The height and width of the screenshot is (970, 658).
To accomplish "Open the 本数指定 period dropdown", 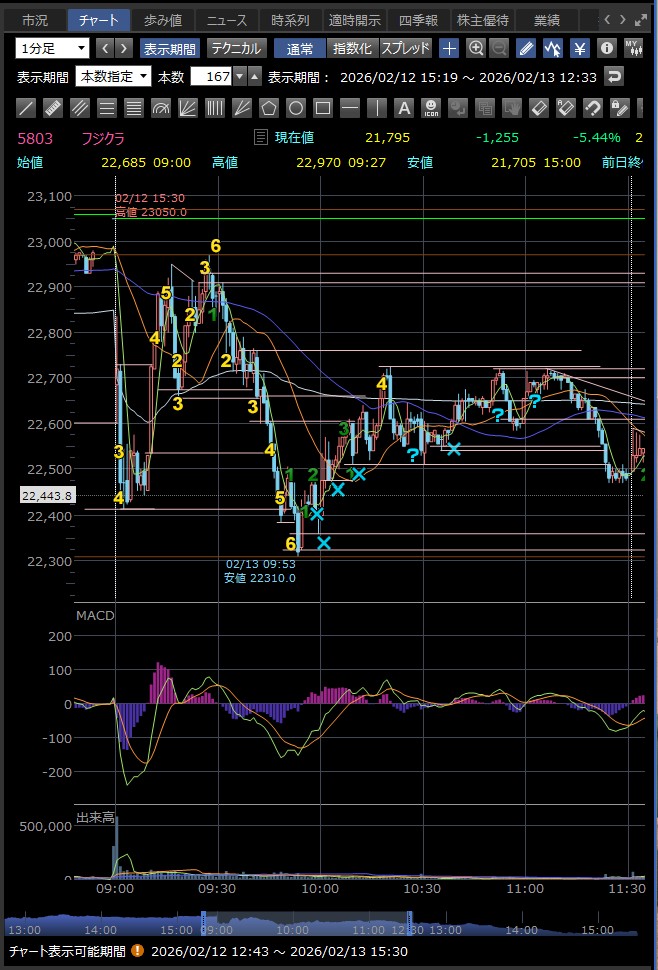I will point(113,77).
